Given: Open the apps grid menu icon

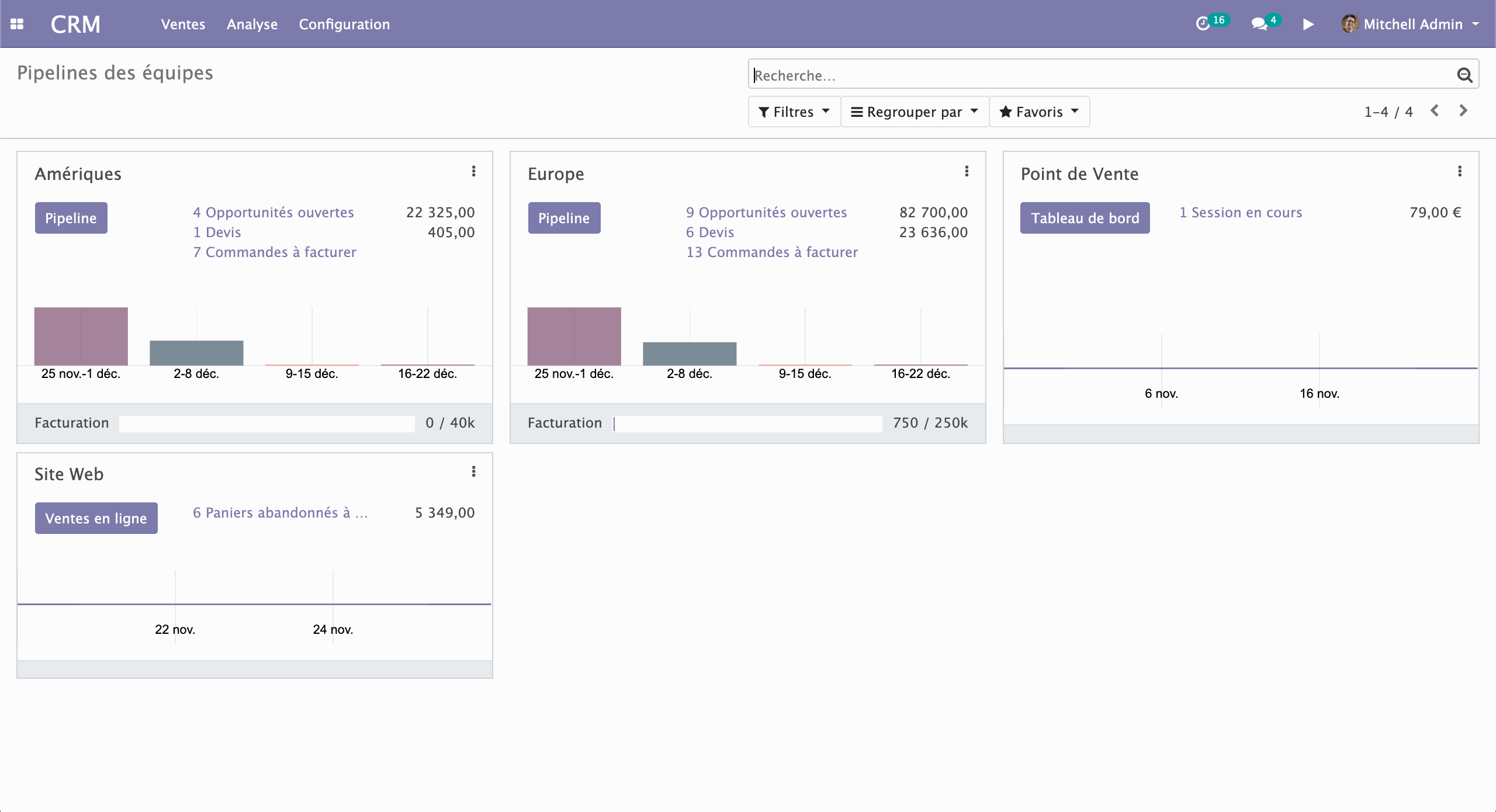Looking at the screenshot, I should click(17, 24).
